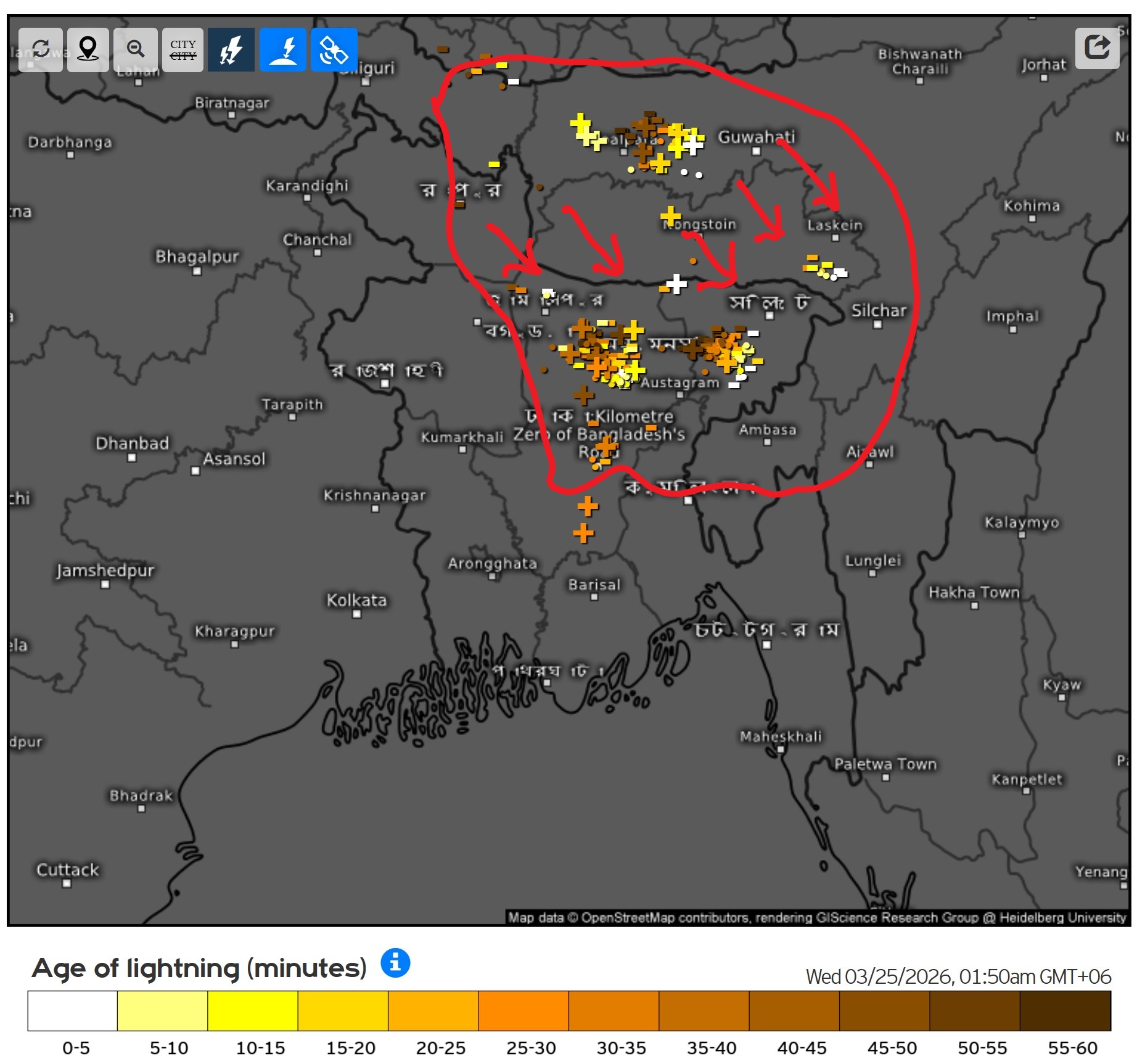Toggle city name labels
The width and height of the screenshot is (1145, 1064).
183,50
